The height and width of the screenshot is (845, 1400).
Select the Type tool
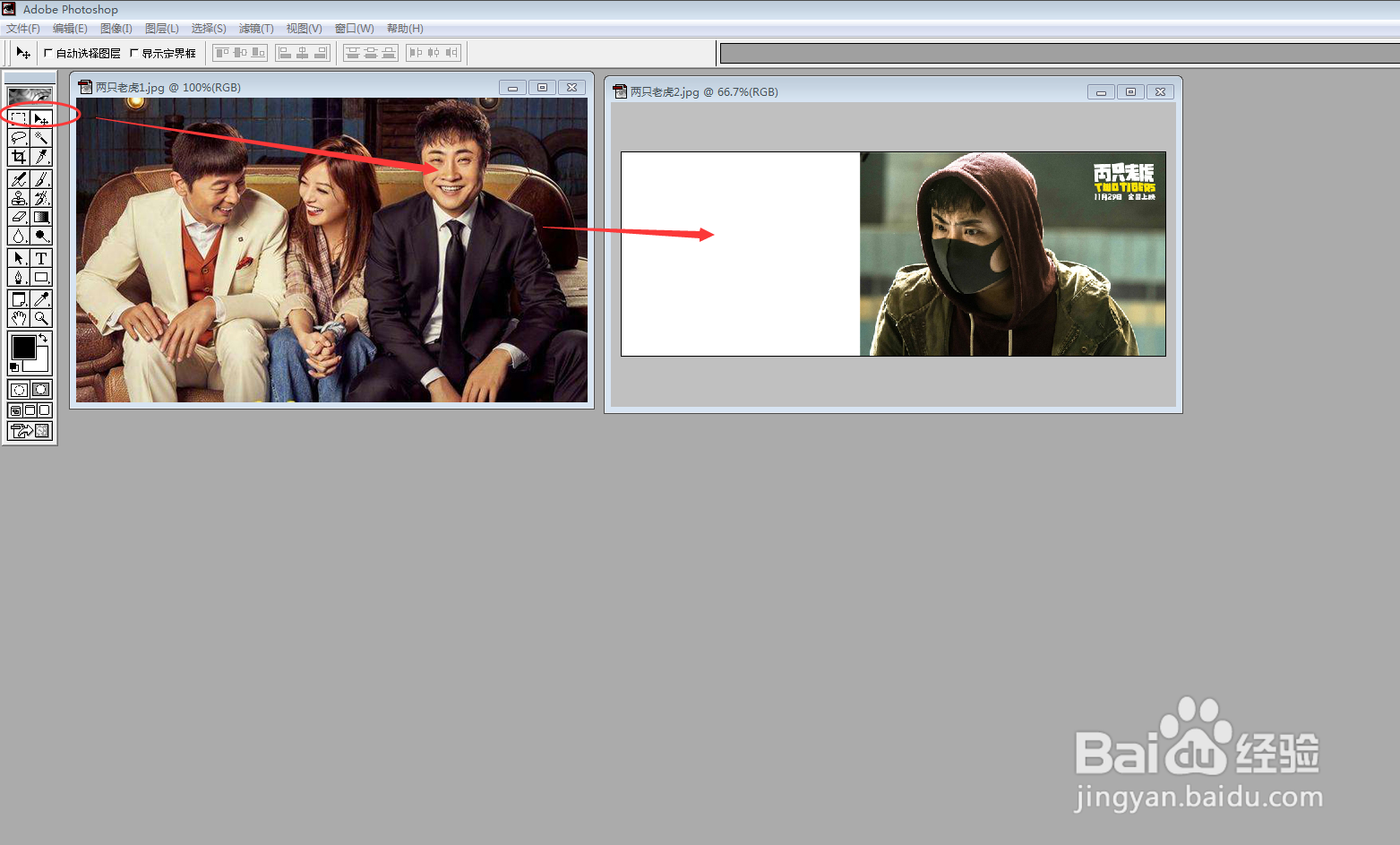[41, 258]
